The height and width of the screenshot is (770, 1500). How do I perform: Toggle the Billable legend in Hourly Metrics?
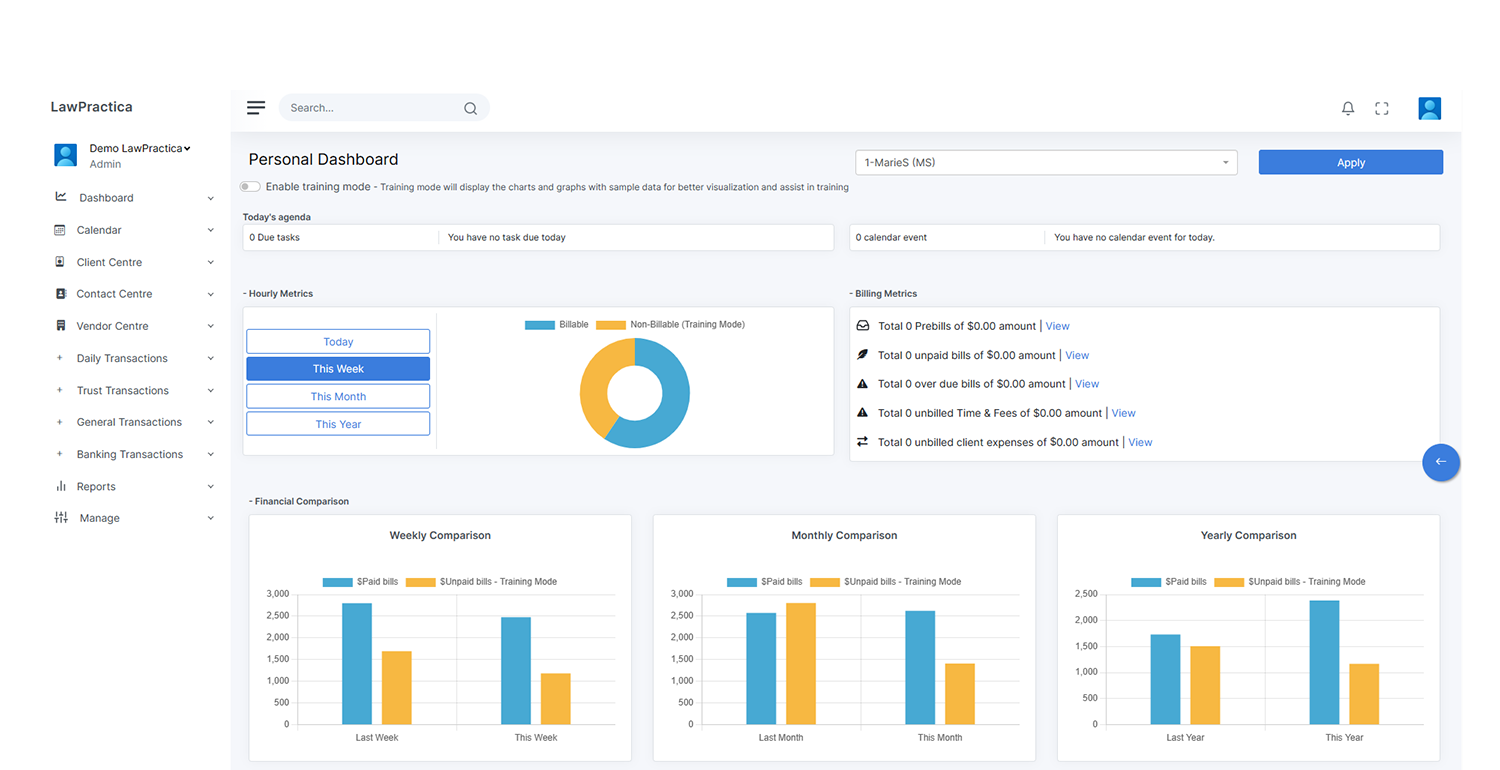coord(557,325)
